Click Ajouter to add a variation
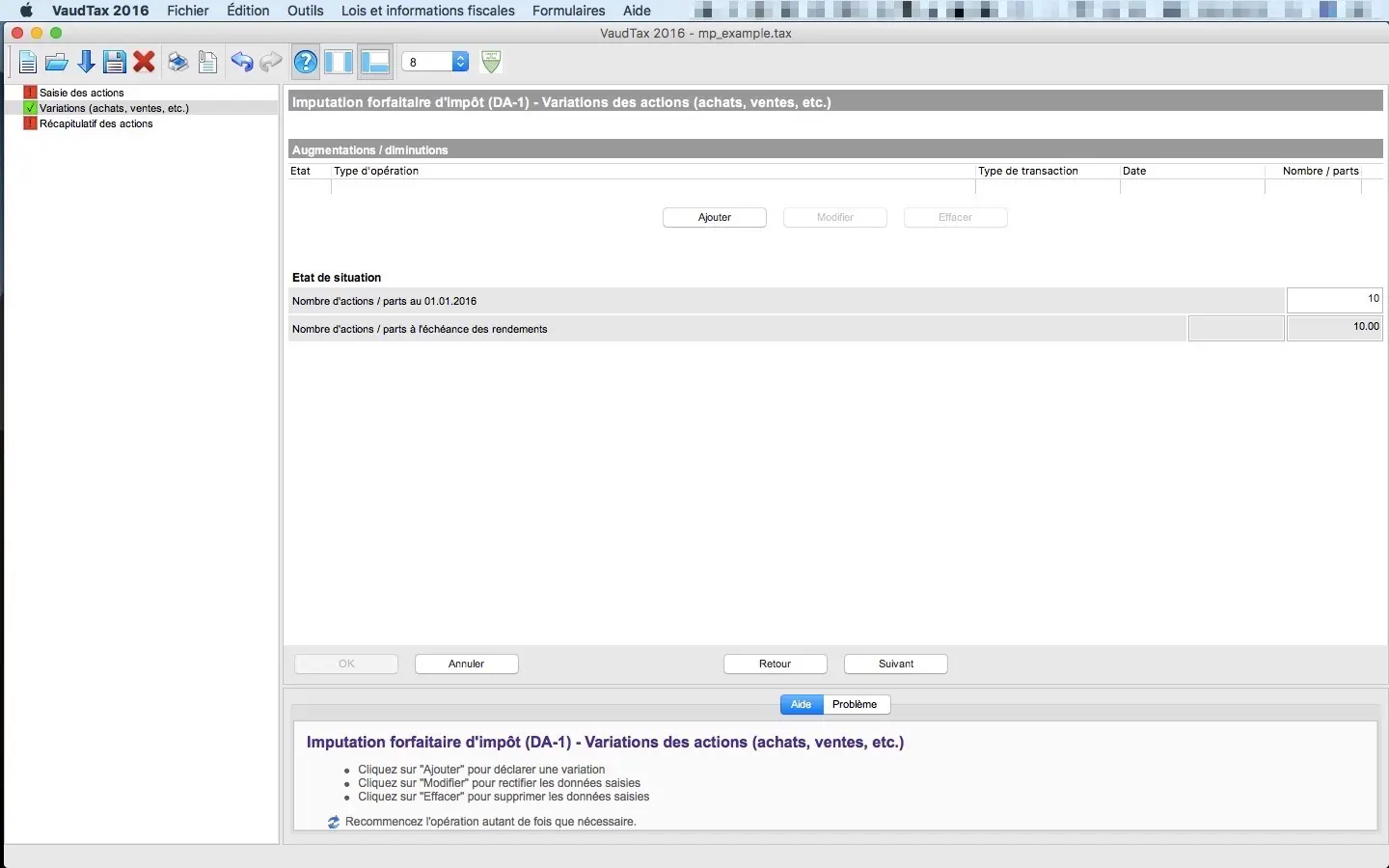The image size is (1389, 868). coord(715,217)
